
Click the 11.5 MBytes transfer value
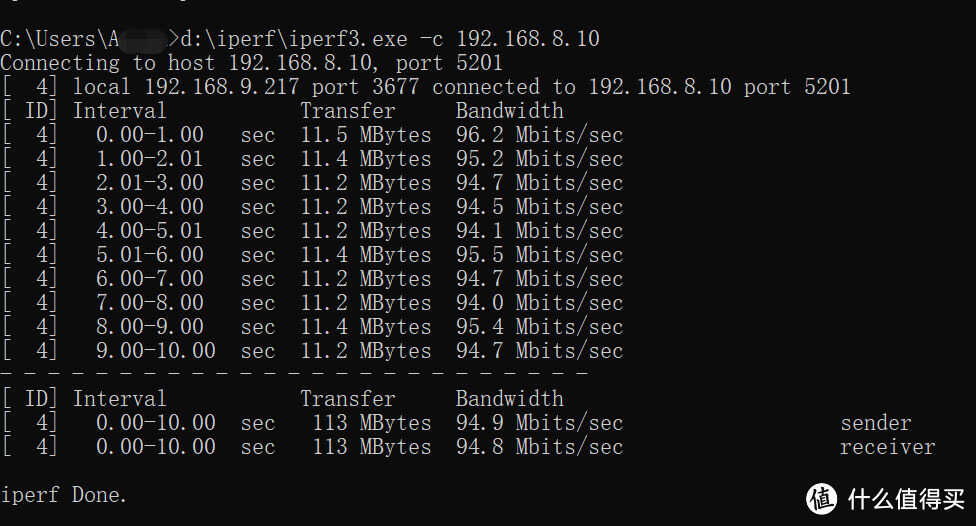pos(365,135)
